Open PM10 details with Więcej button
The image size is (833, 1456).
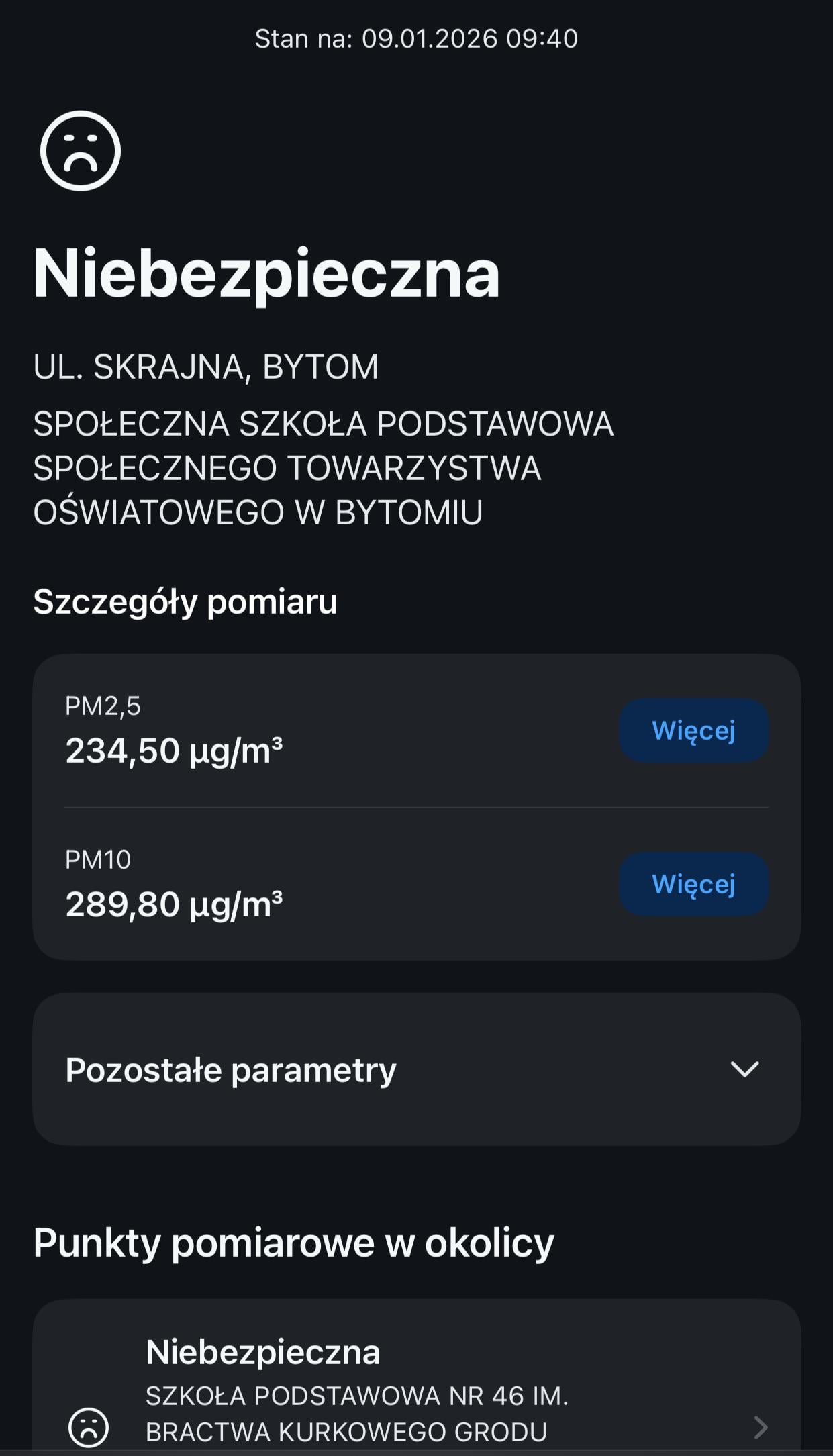point(693,884)
